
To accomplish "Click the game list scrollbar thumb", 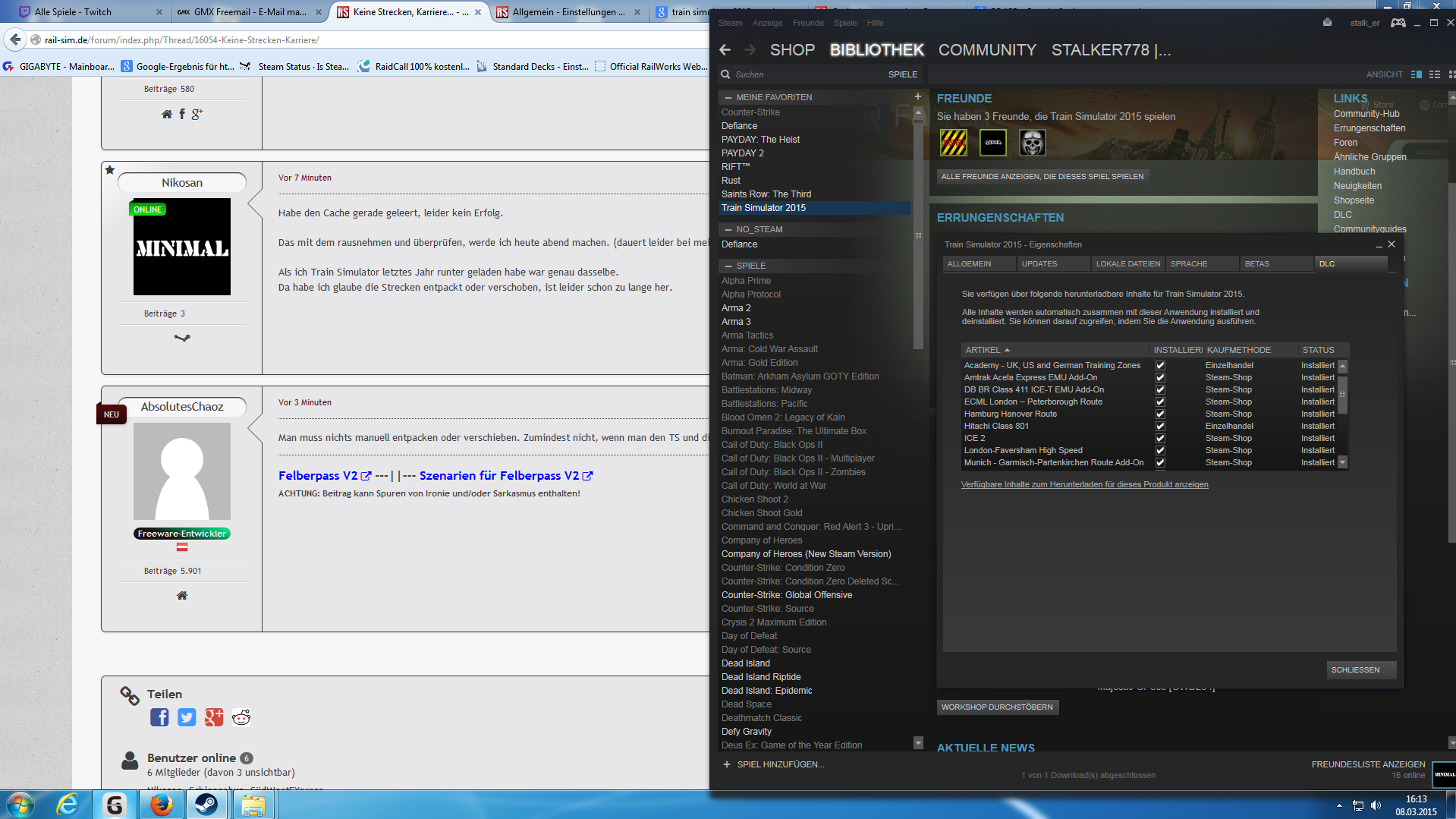I will point(918,234).
